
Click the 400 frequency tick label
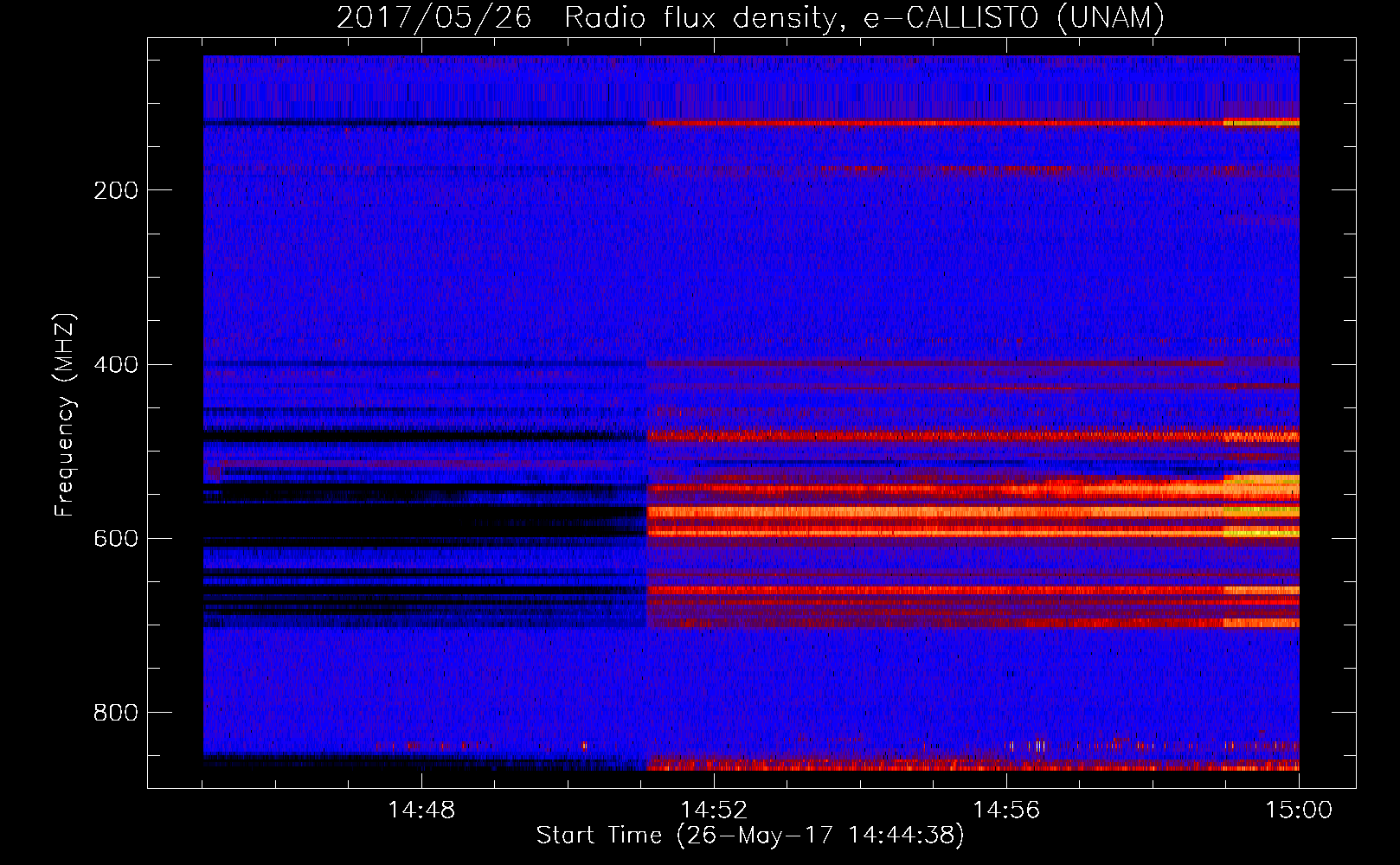(115, 364)
